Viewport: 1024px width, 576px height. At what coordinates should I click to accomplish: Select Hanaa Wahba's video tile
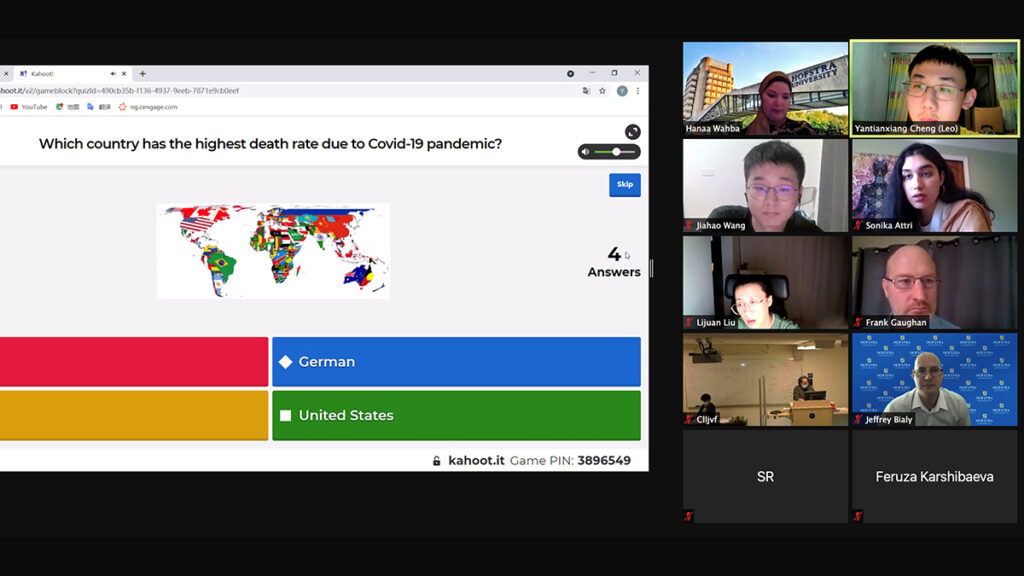765,88
